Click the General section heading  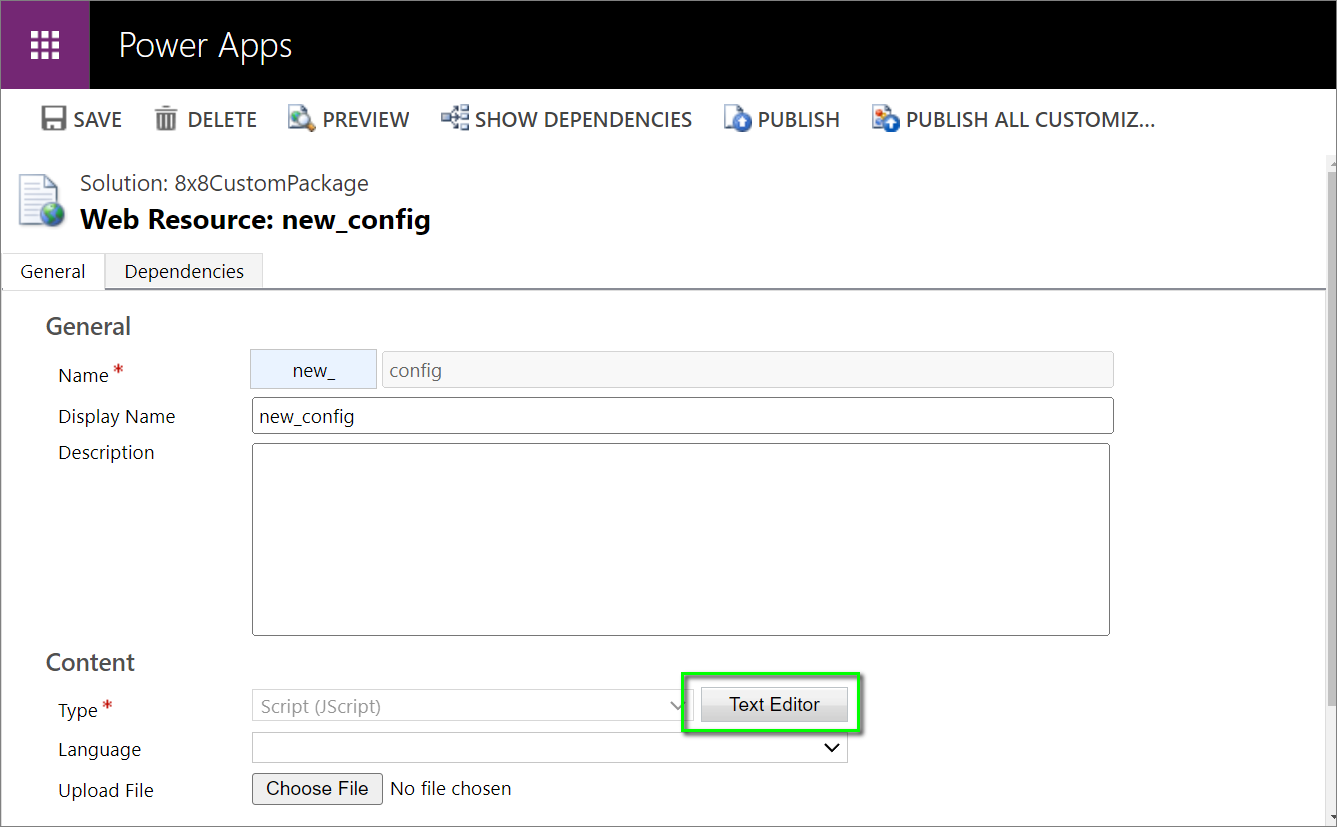(88, 327)
